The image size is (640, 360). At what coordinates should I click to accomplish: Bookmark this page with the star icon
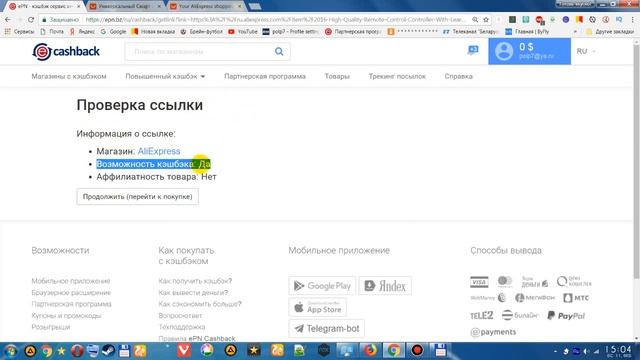click(486, 20)
